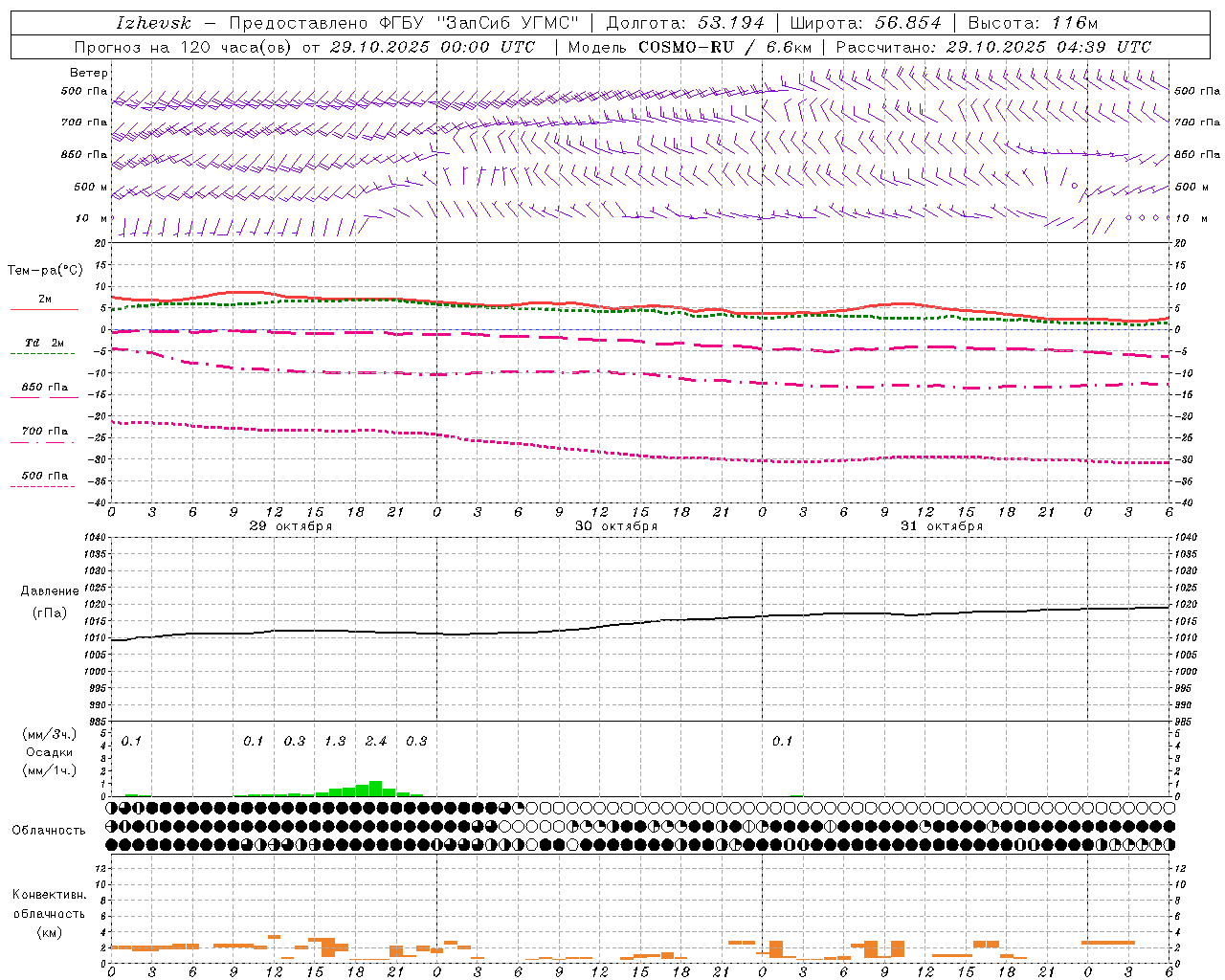Click "850 гПа" in the temperature legend
The width and height of the screenshot is (1225, 980).
coord(45,387)
